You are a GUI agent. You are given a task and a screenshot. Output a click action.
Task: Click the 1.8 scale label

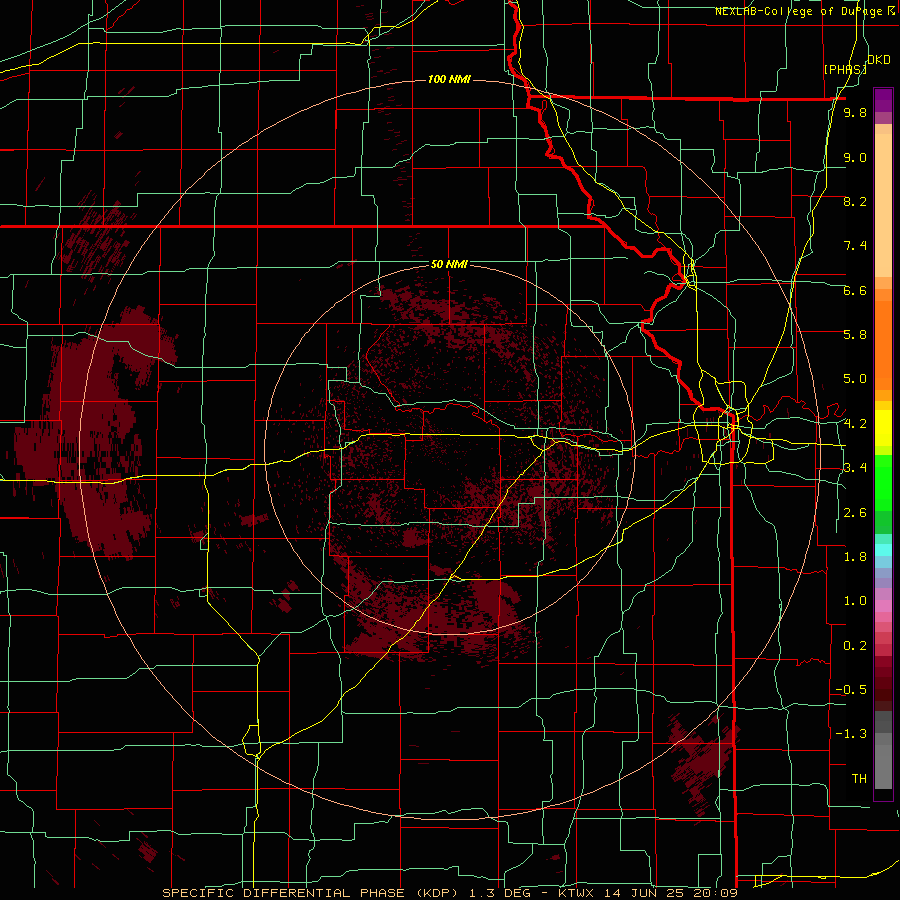855,557
